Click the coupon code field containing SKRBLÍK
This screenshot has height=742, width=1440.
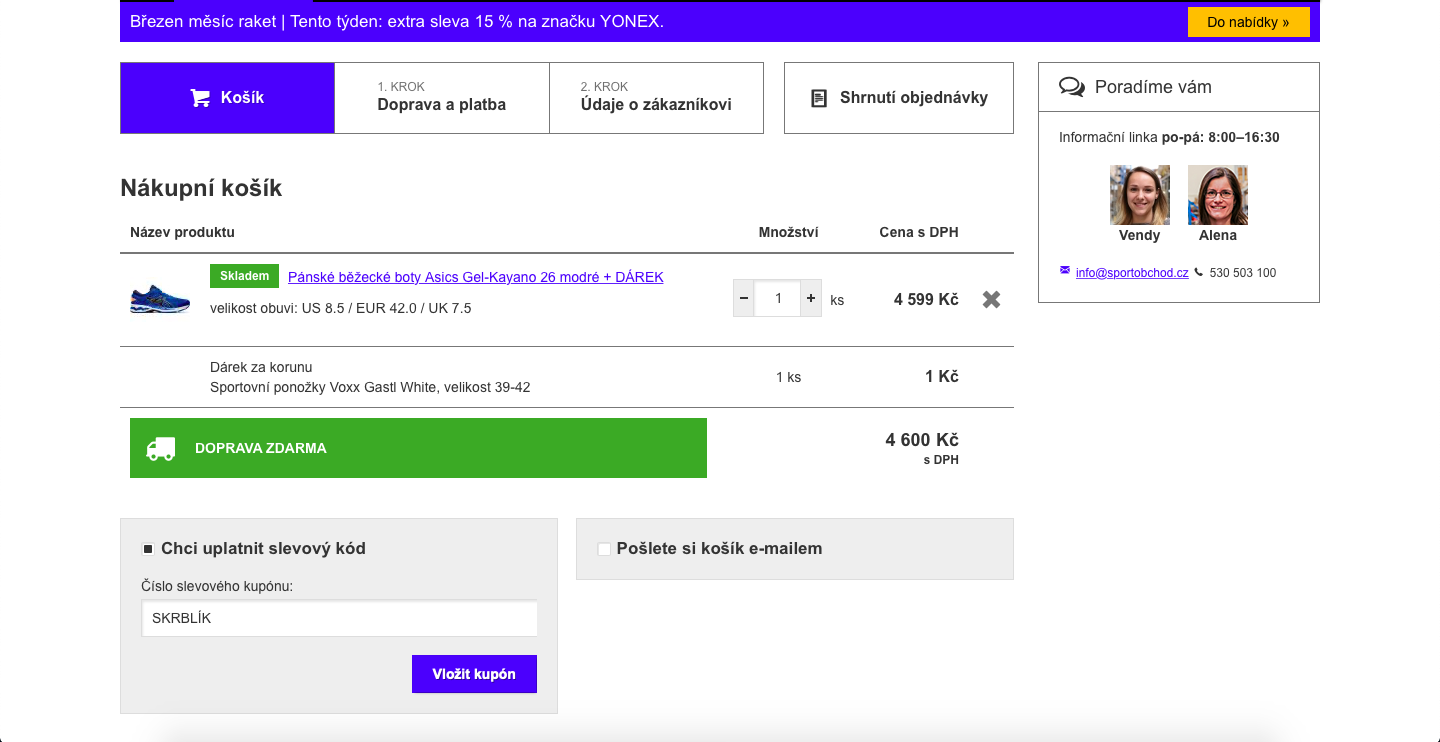tap(339, 618)
